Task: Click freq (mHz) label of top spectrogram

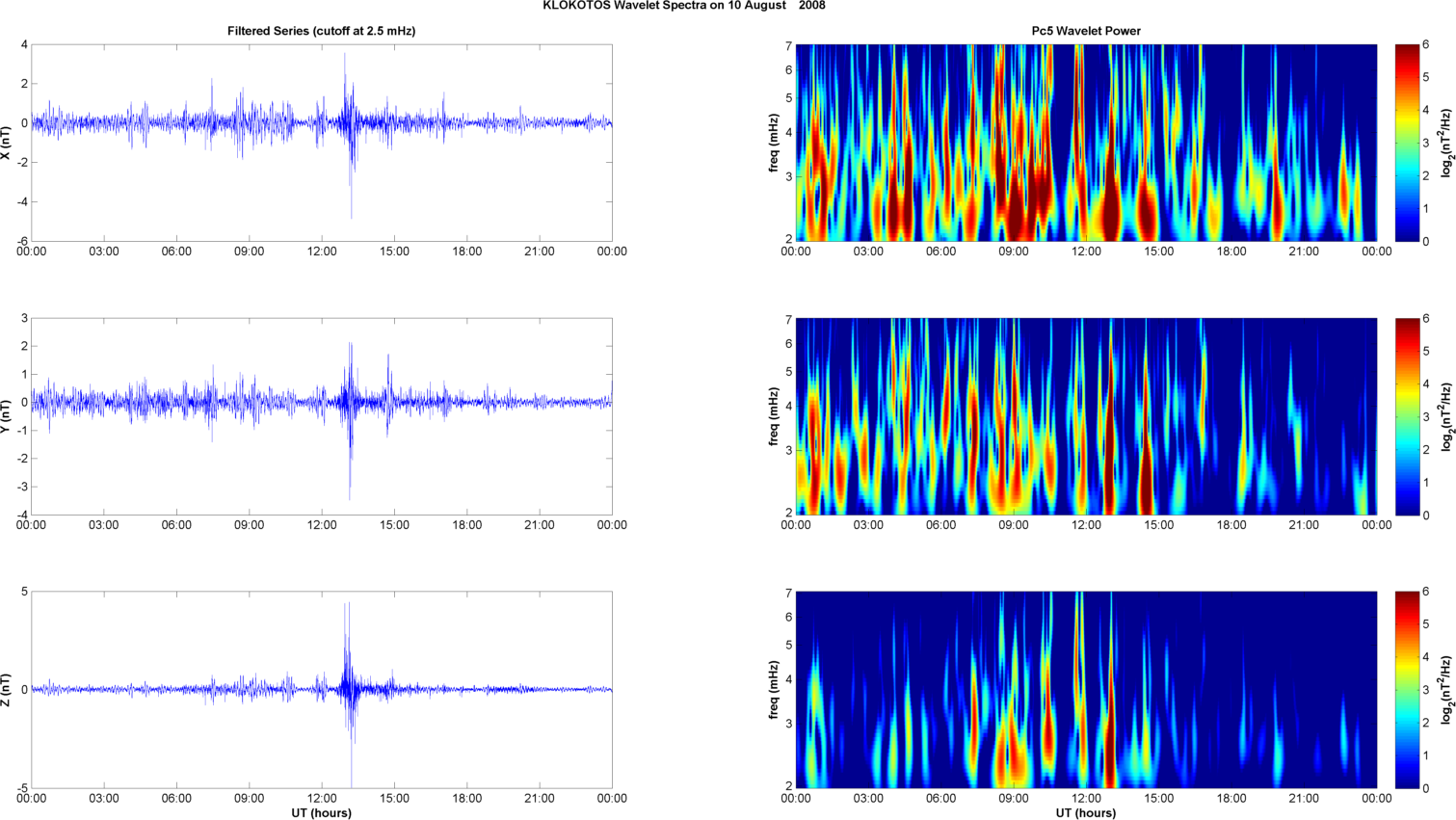Action: [774, 143]
